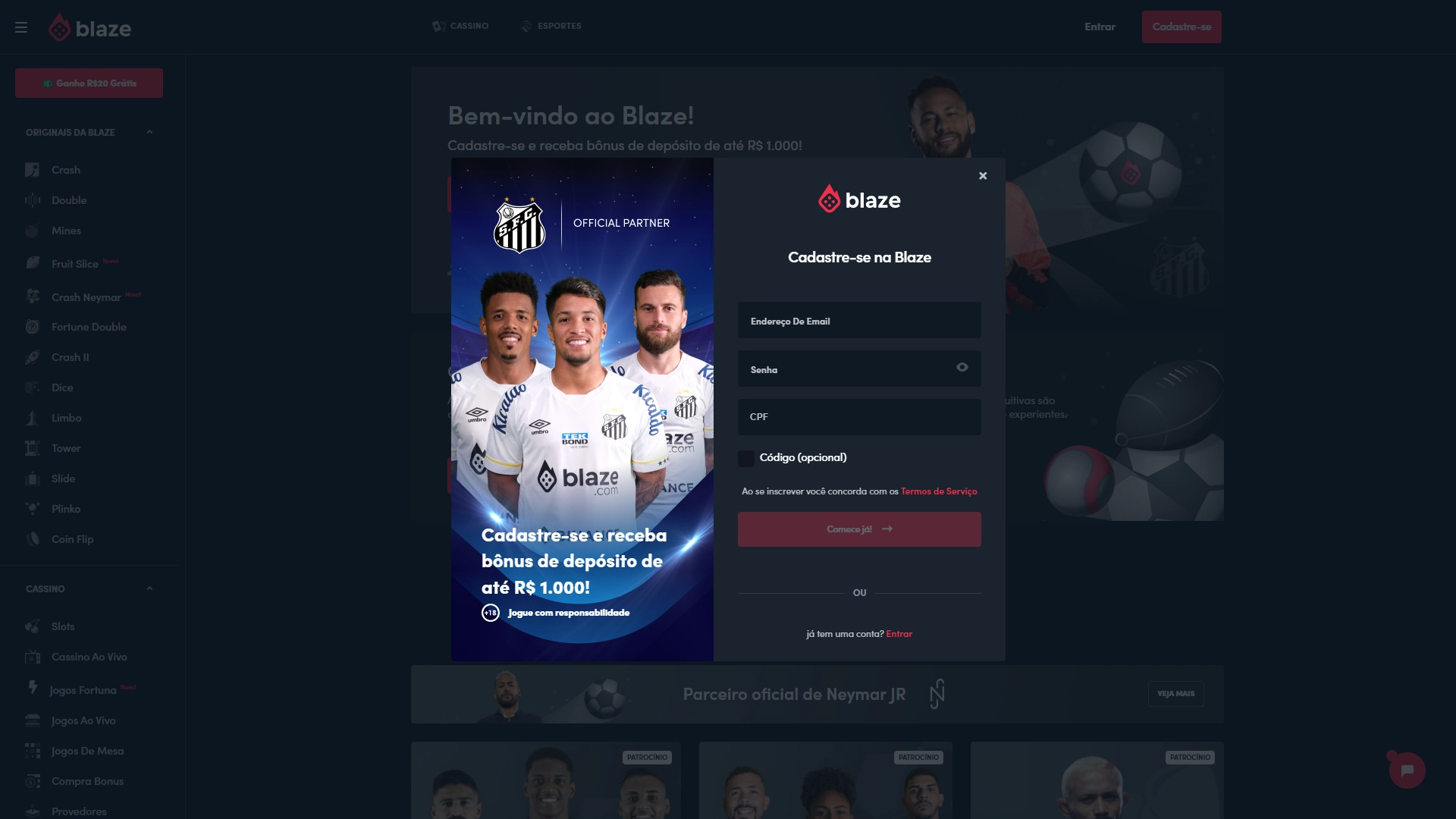Image resolution: width=1456 pixels, height=819 pixels.
Task: Click the Plinko game icon in sidebar
Action: point(33,509)
